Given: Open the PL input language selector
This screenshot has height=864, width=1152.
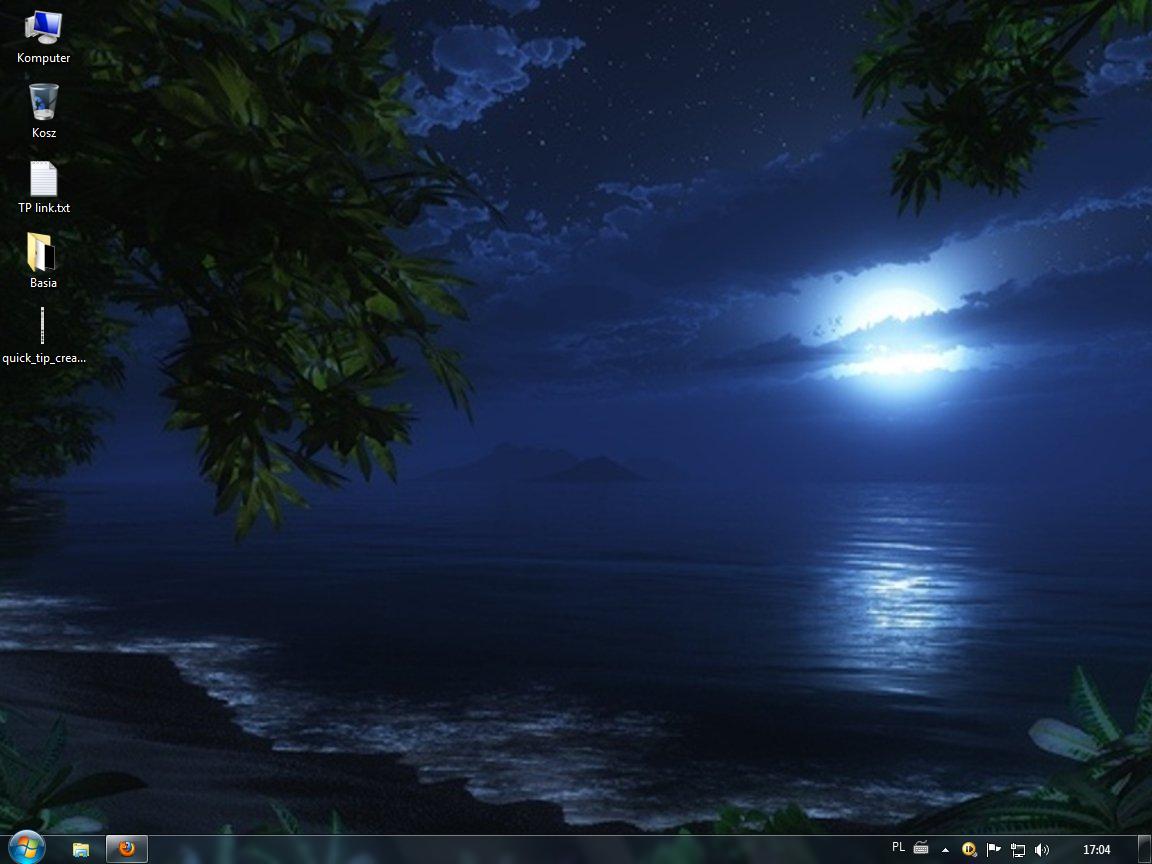Looking at the screenshot, I should pyautogui.click(x=898, y=848).
